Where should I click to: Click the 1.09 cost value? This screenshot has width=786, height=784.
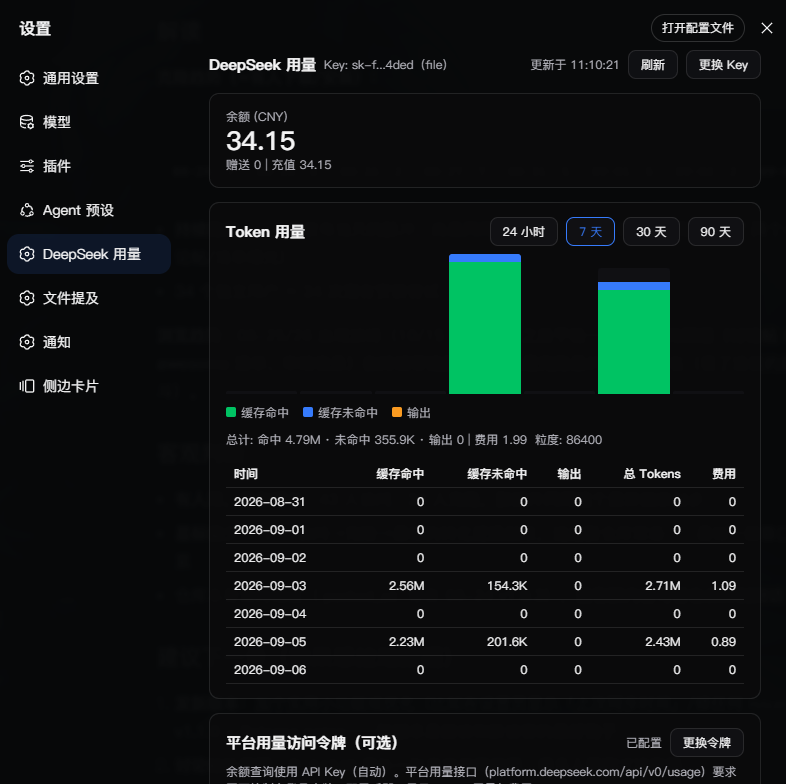pyautogui.click(x=723, y=585)
